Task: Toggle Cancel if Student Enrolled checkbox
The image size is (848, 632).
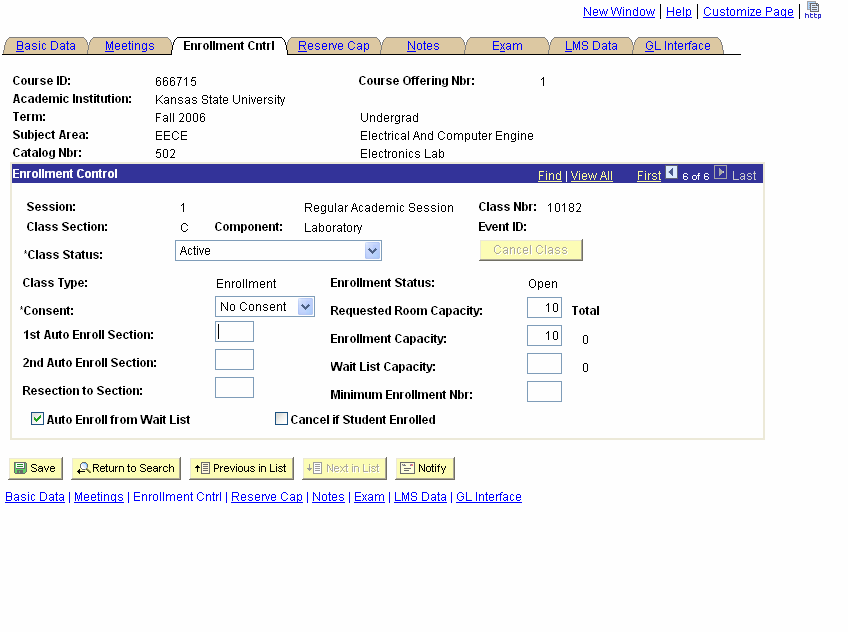Action: (x=281, y=418)
